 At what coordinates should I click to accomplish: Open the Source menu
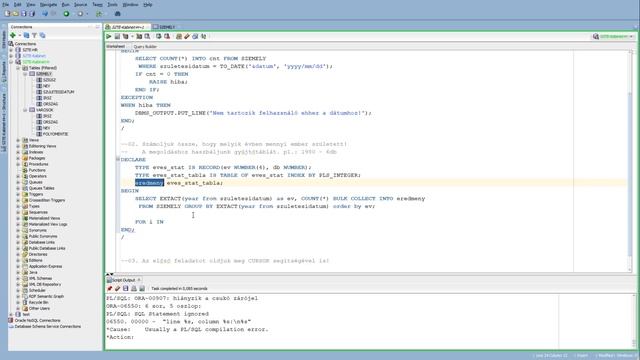click(80, 4)
